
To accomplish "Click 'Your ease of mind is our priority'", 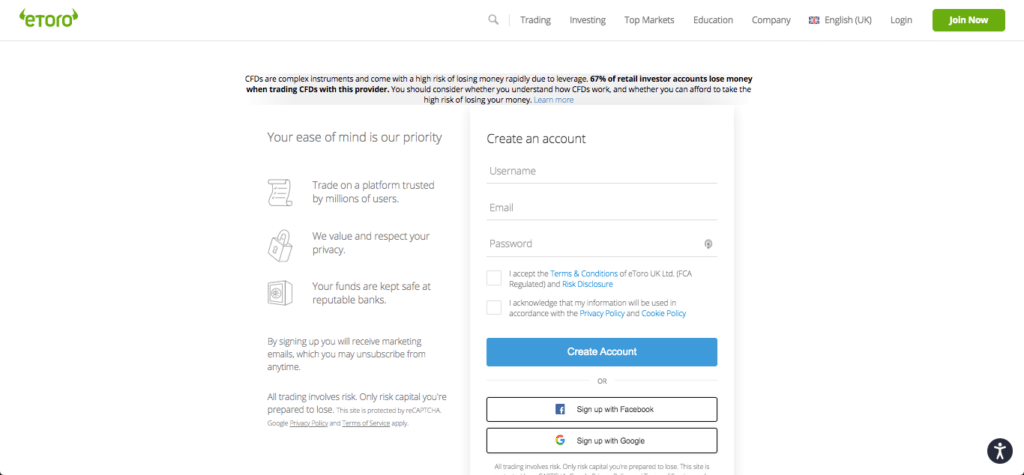I will click(x=355, y=137).
